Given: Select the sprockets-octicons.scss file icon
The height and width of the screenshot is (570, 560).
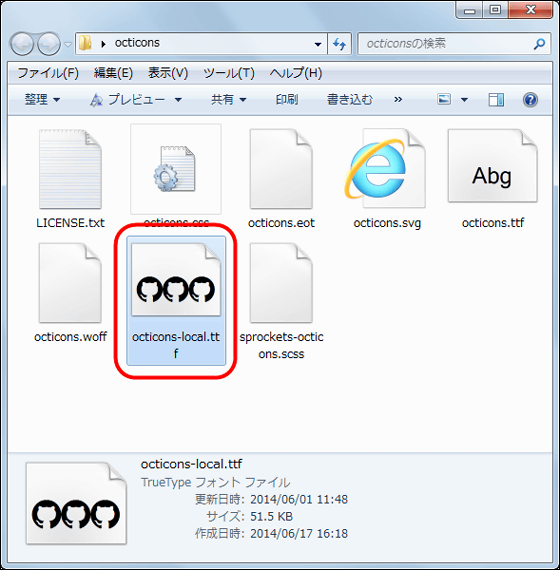Looking at the screenshot, I should tap(281, 283).
